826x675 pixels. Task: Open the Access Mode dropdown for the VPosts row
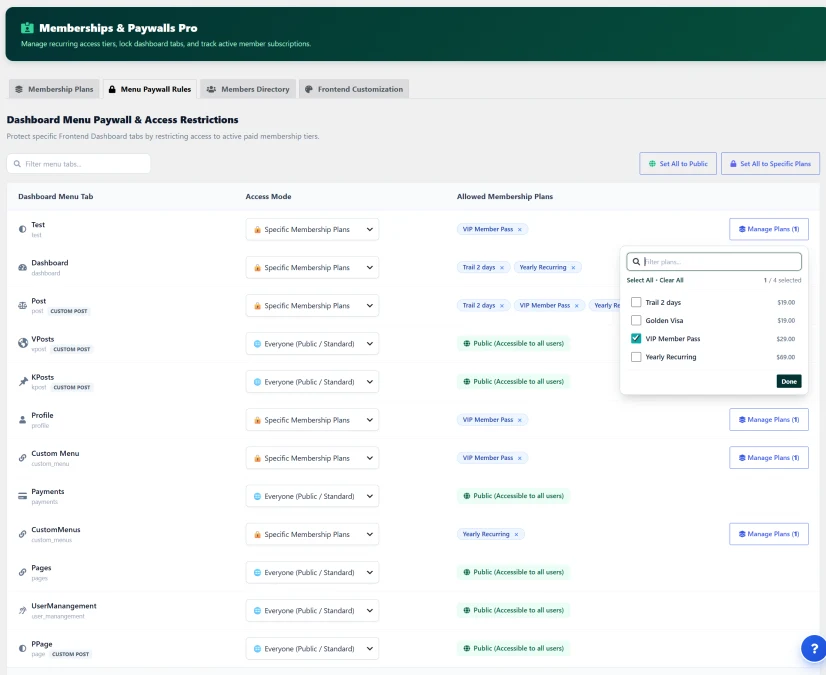[x=312, y=344]
